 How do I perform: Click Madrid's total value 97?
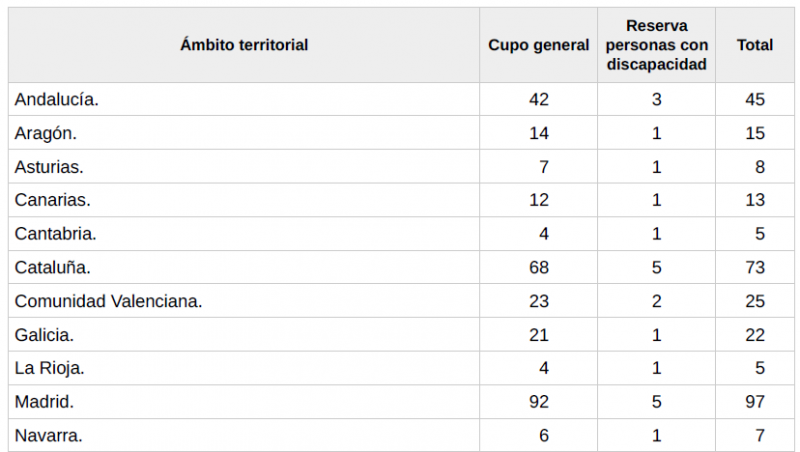(x=755, y=401)
